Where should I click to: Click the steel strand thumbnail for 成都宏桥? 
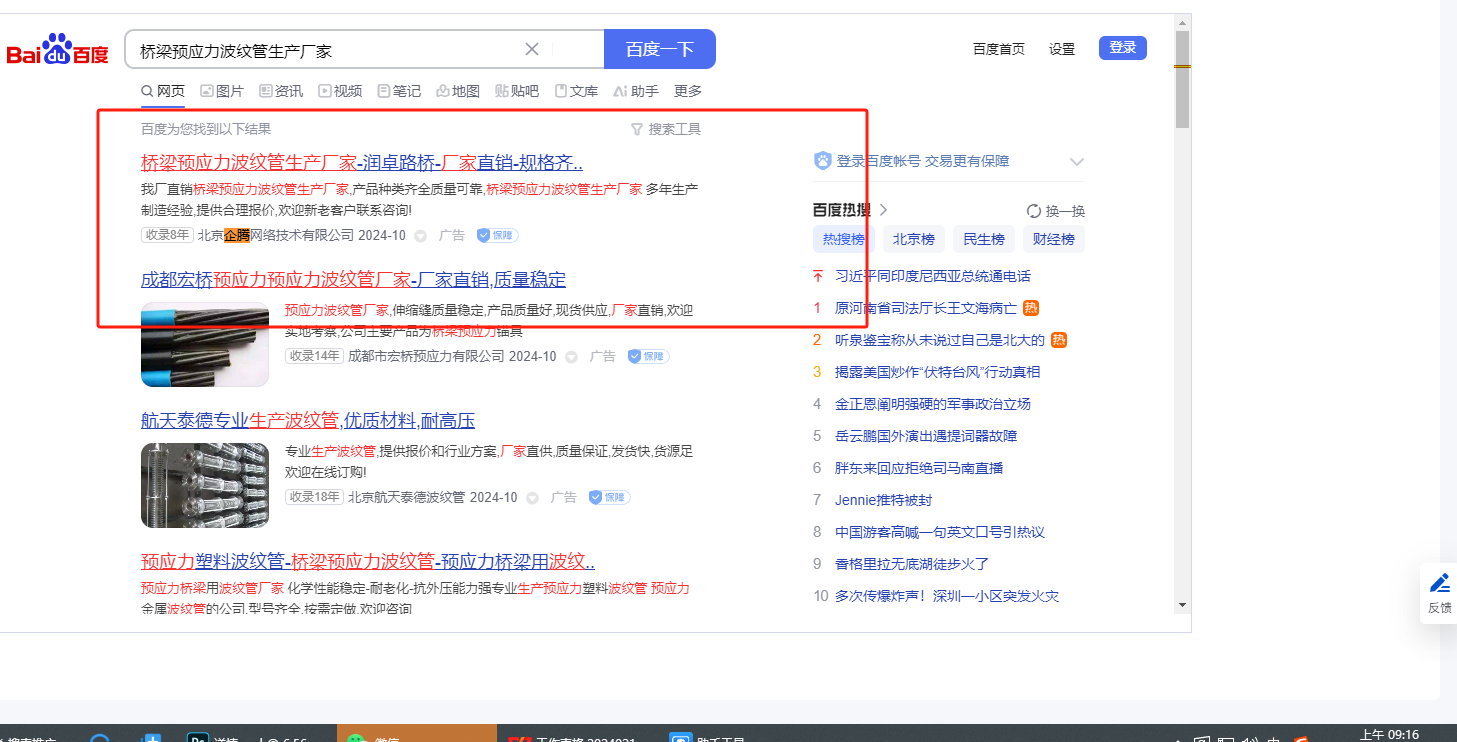coord(205,345)
